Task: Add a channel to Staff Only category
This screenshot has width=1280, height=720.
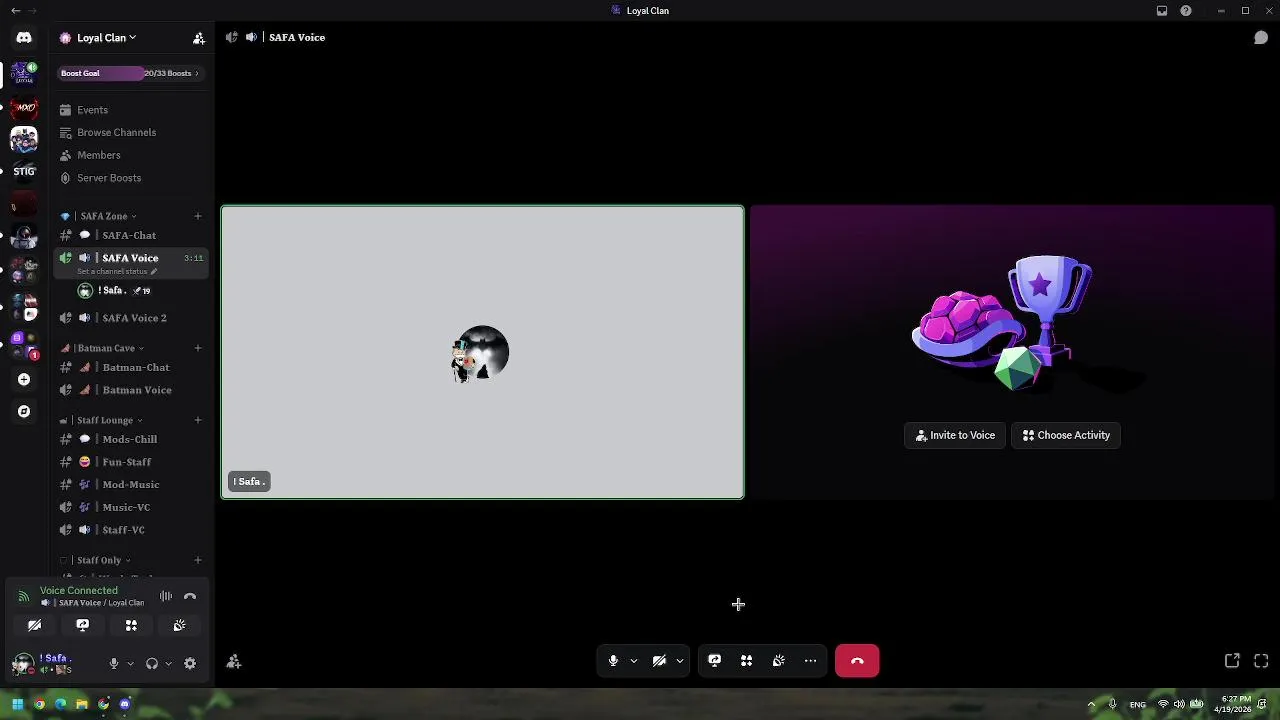Action: tap(198, 560)
